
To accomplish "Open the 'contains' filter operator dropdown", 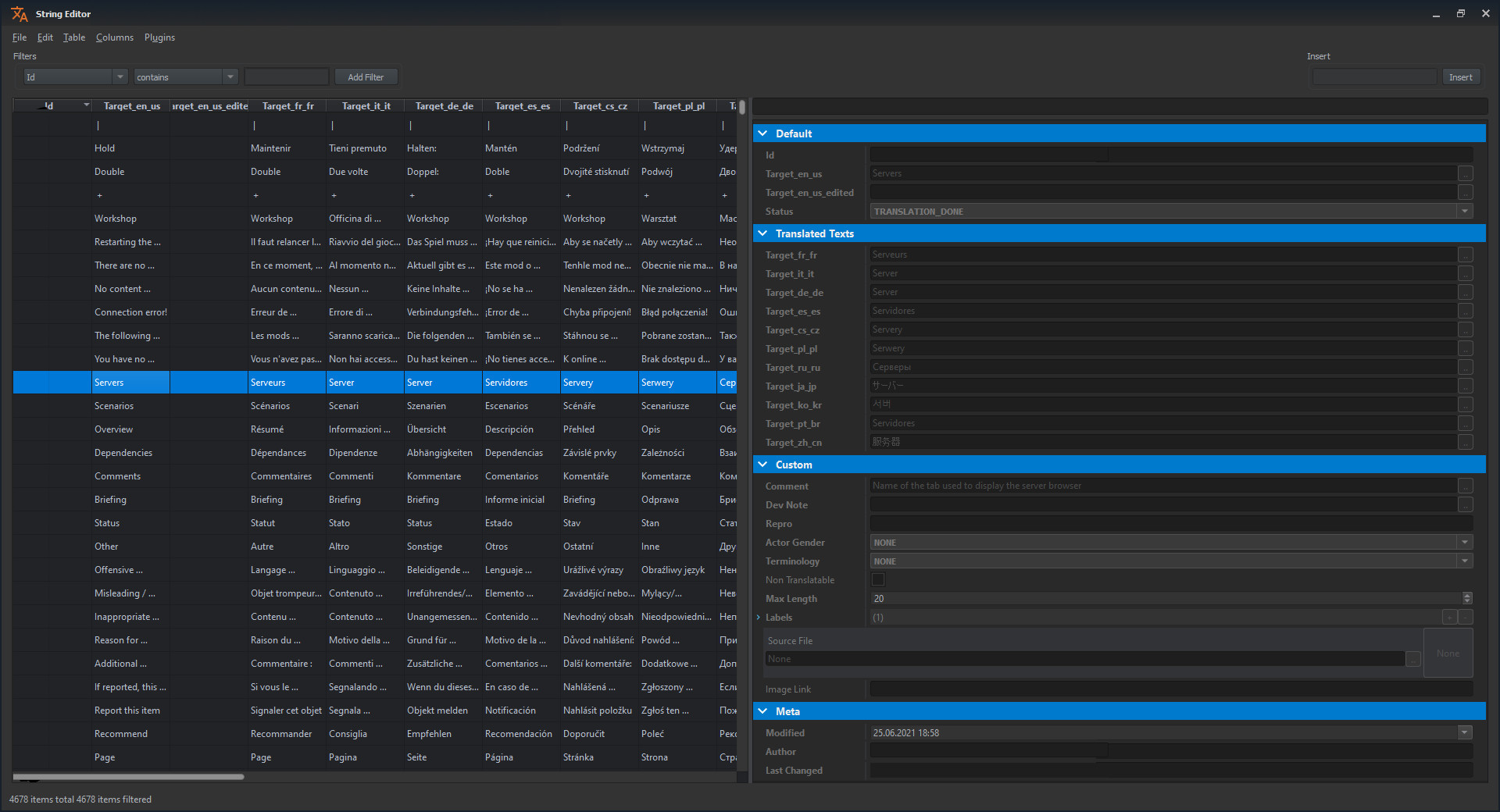I will [229, 77].
